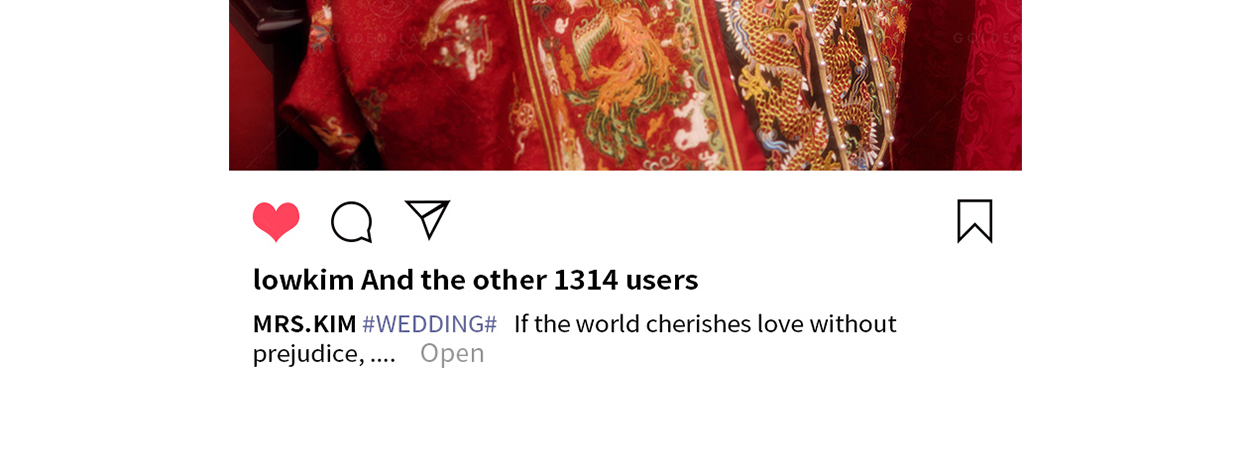Viewport: 1250px width, 476px height.
Task: Expand the caption with the Open link
Action: click(452, 353)
